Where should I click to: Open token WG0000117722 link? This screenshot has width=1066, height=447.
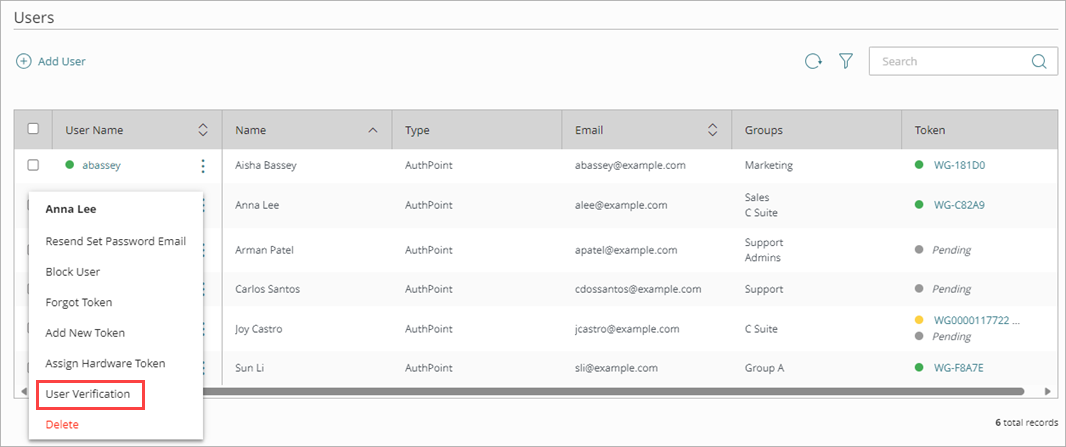click(x=977, y=319)
